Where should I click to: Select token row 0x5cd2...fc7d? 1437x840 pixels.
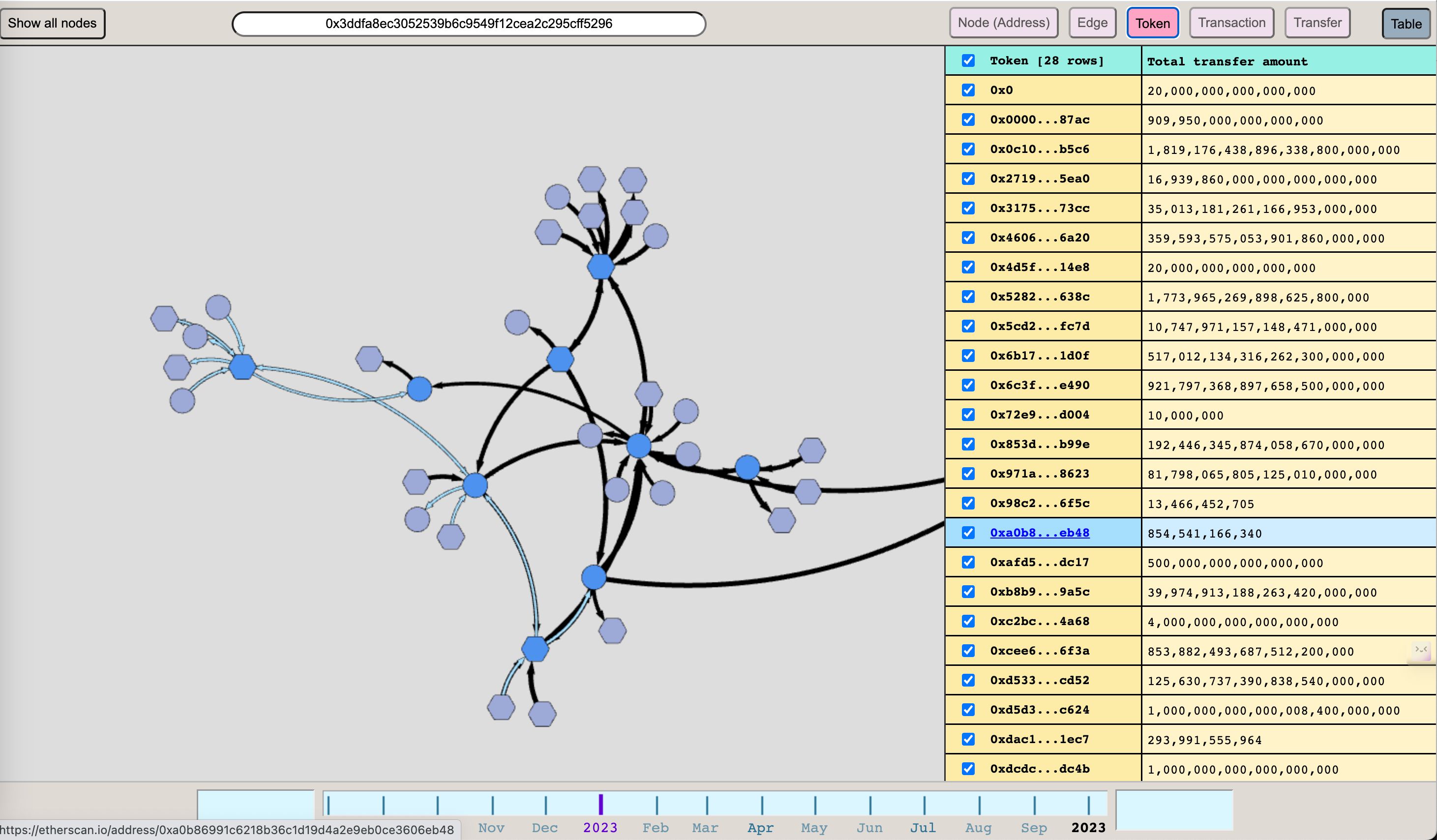click(x=1191, y=326)
